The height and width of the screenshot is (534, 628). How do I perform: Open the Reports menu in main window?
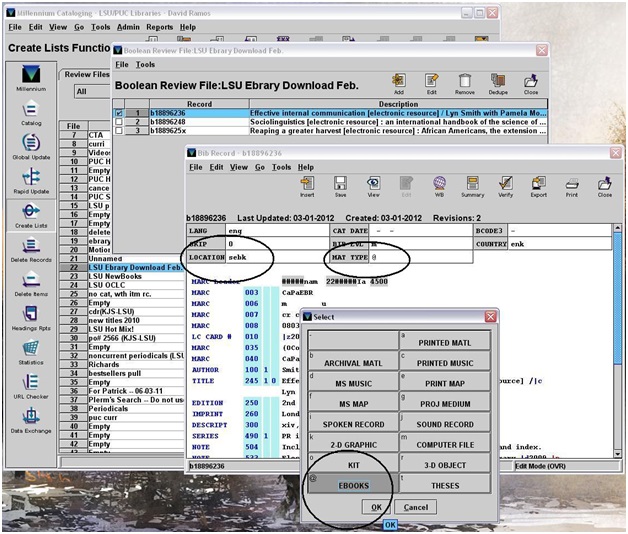[160, 27]
